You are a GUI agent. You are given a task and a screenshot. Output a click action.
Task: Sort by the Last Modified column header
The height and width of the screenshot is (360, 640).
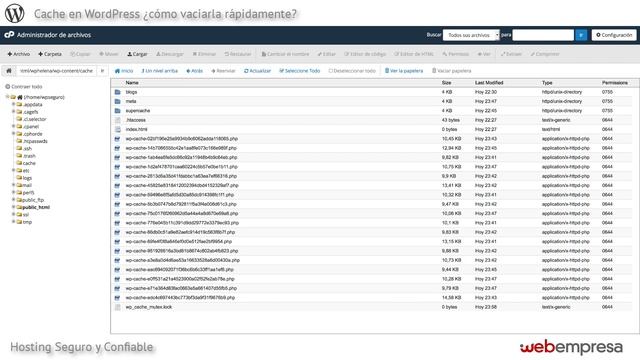[489, 83]
